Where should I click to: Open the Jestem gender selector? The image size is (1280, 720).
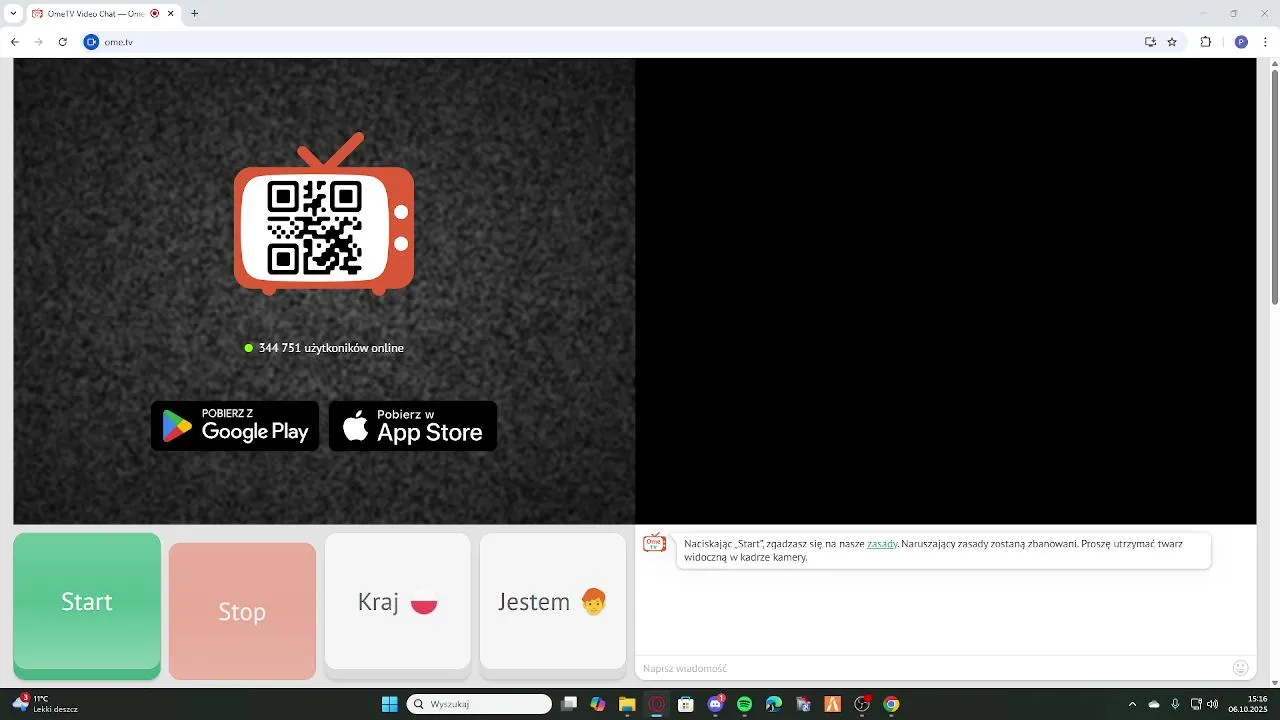point(553,602)
